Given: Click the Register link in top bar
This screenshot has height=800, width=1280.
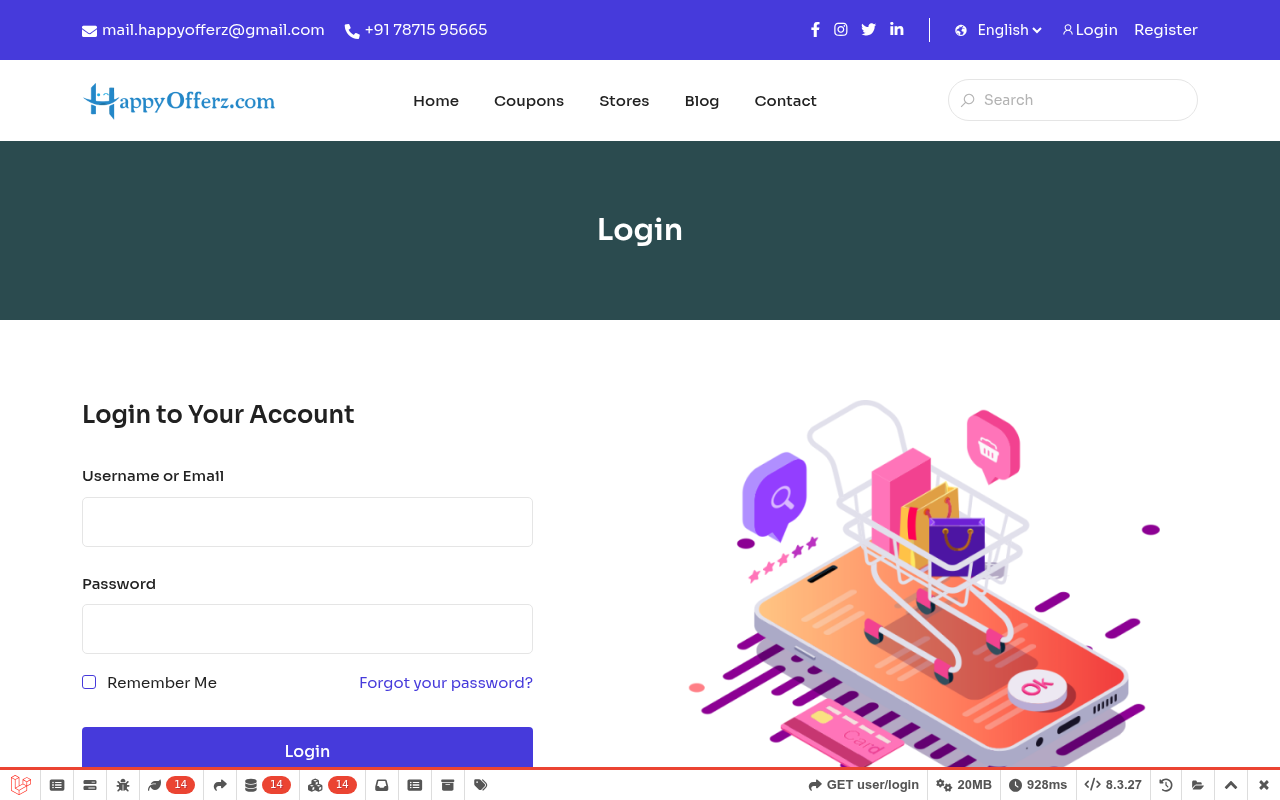Looking at the screenshot, I should [x=1165, y=30].
